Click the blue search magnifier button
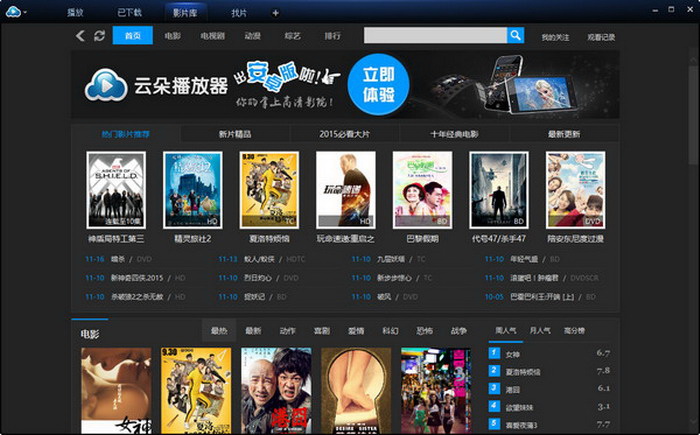The width and height of the screenshot is (700, 435). [x=515, y=36]
